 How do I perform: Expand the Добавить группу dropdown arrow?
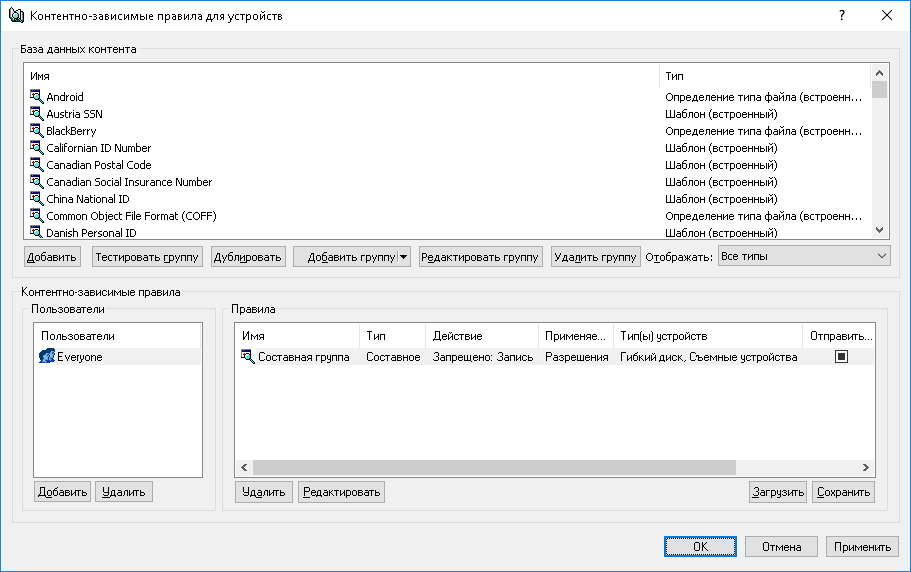click(x=404, y=257)
